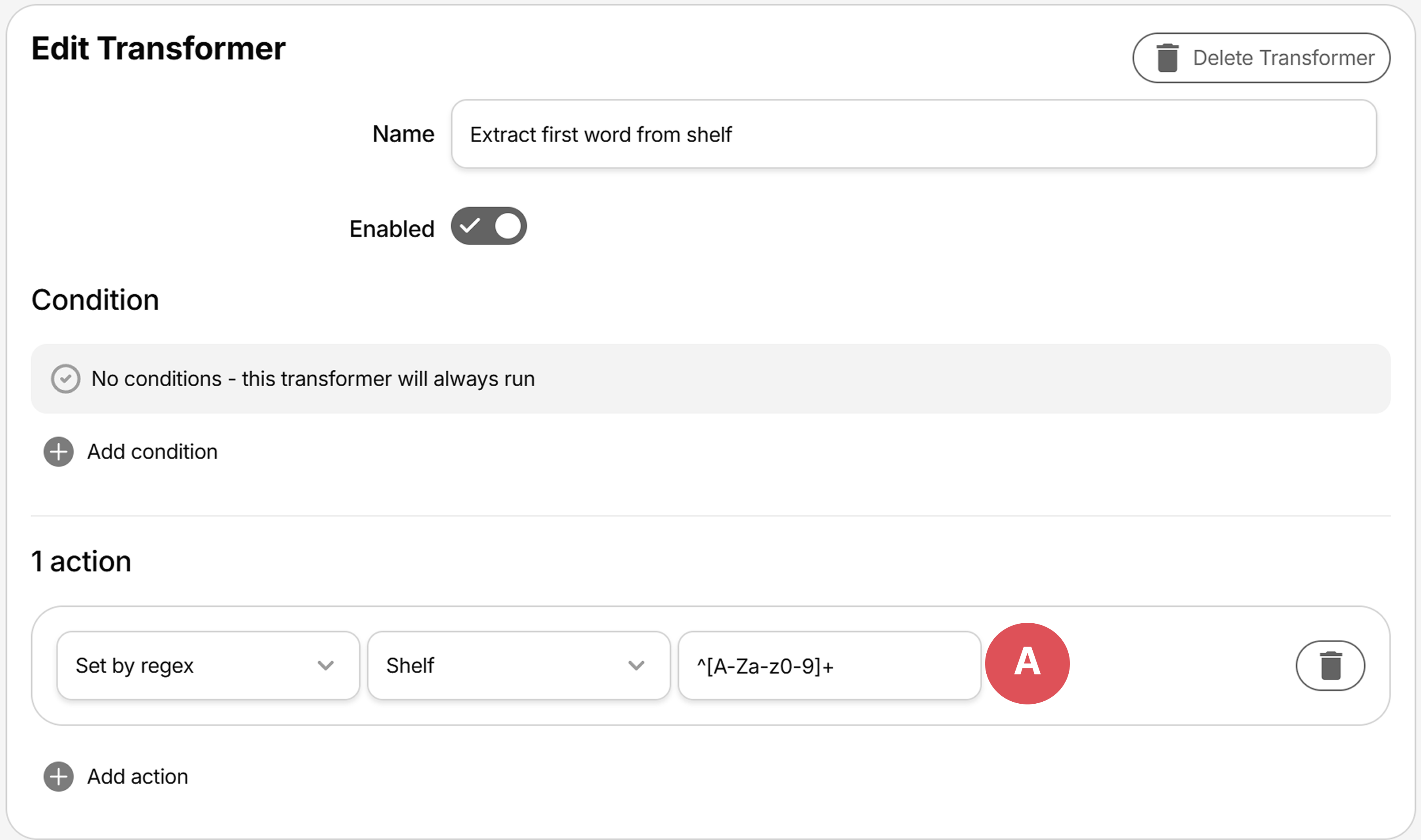Switch the transformer to disabled state

click(488, 226)
